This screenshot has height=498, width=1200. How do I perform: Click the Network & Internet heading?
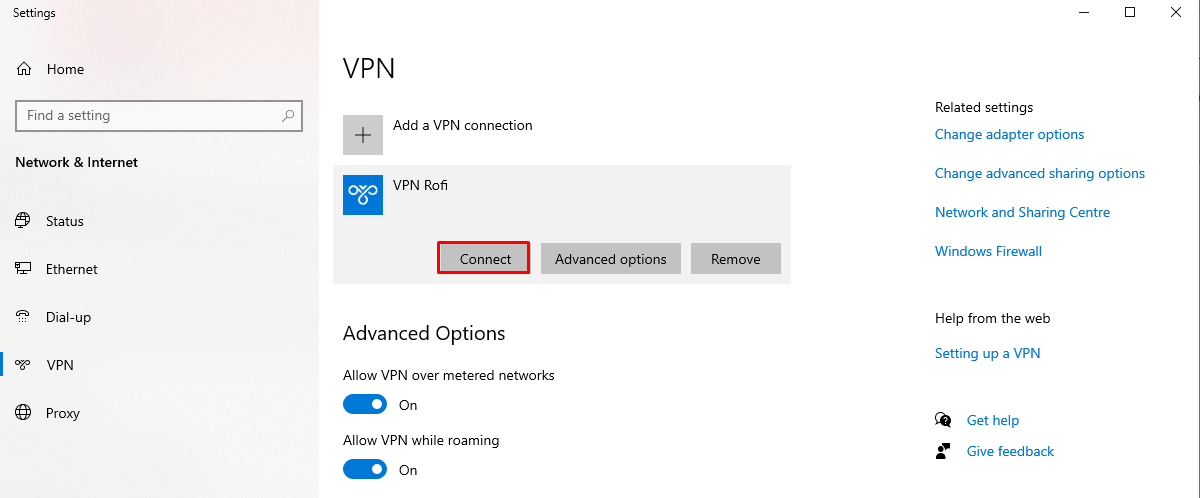pos(77,162)
